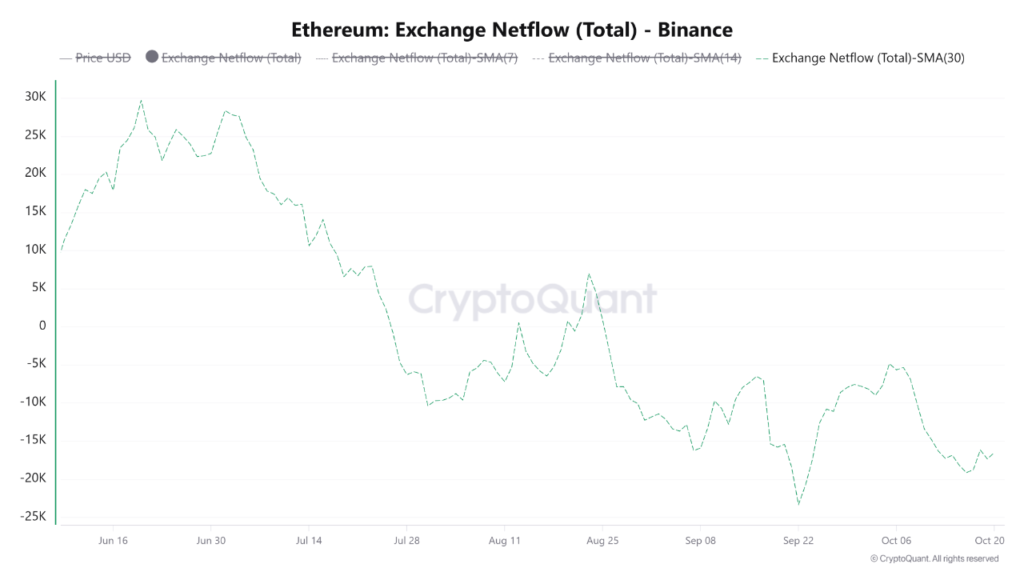Viewport: 1024px width, 576px height.
Task: Select the Jul 28 date label
Action: click(407, 540)
